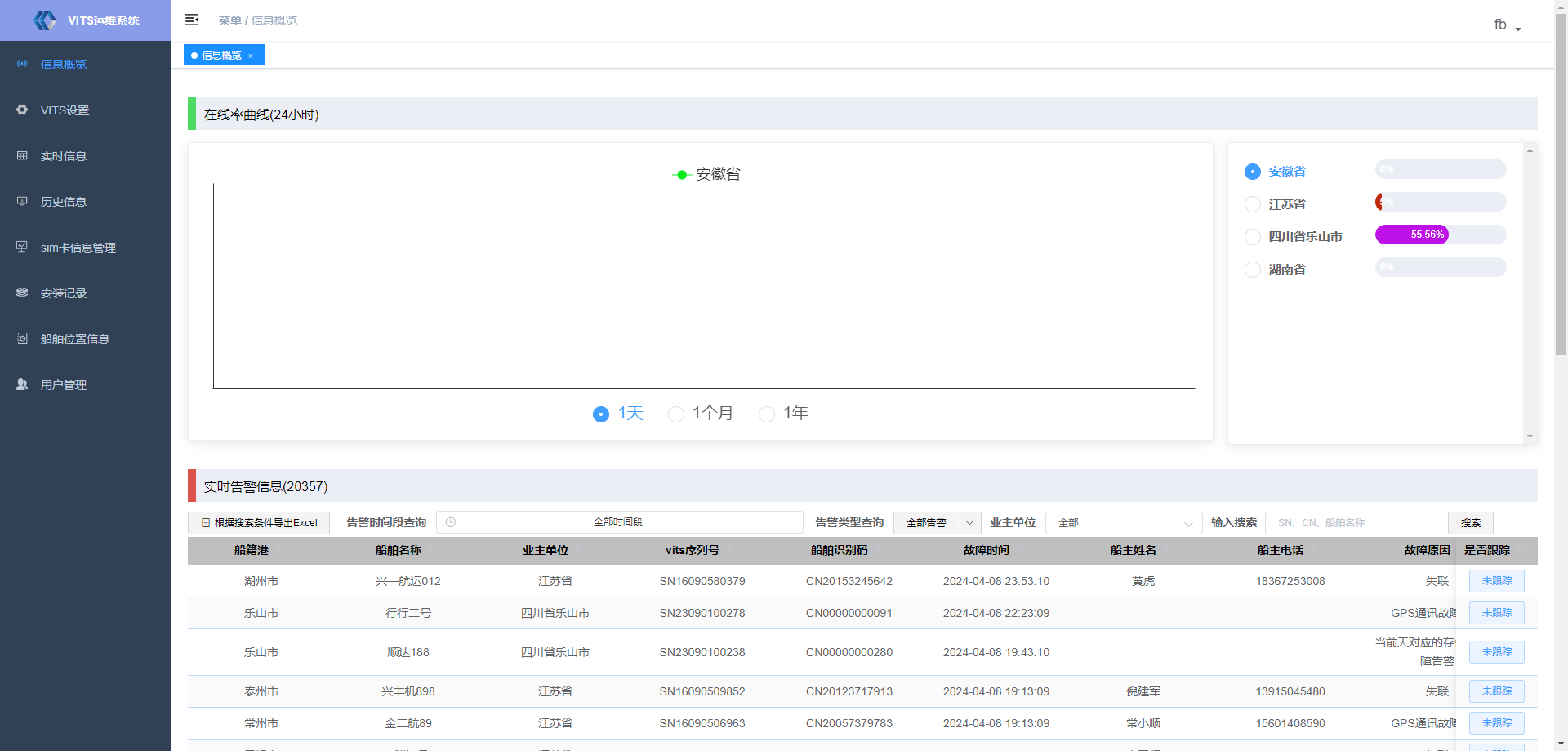Click the 江苏省 online rate progress bar
This screenshot has width=1568, height=751.
point(1441,202)
